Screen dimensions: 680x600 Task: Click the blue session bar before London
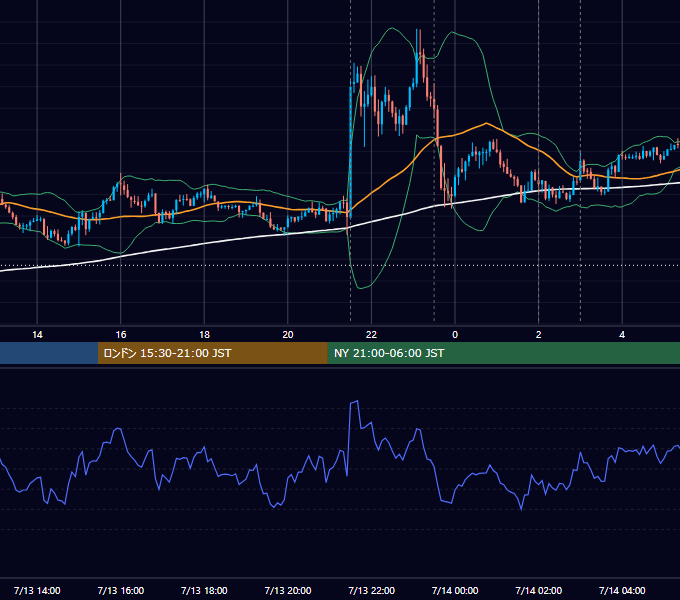point(49,353)
